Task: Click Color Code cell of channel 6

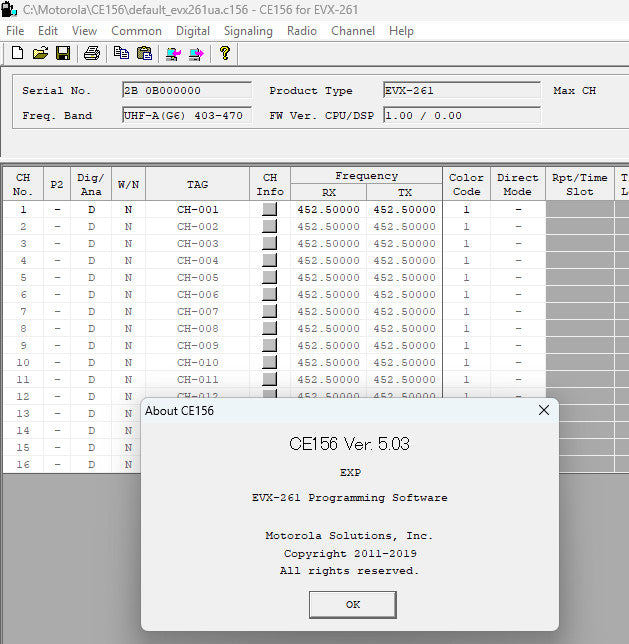Action: click(466, 294)
